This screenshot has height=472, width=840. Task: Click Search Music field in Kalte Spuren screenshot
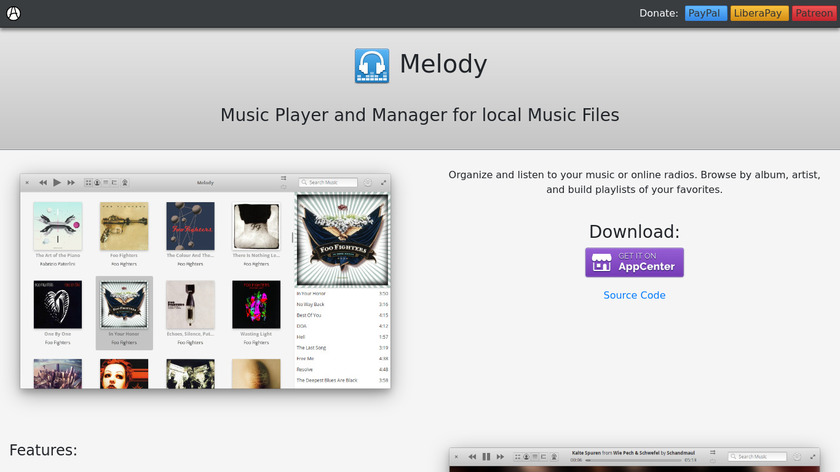tap(757, 457)
